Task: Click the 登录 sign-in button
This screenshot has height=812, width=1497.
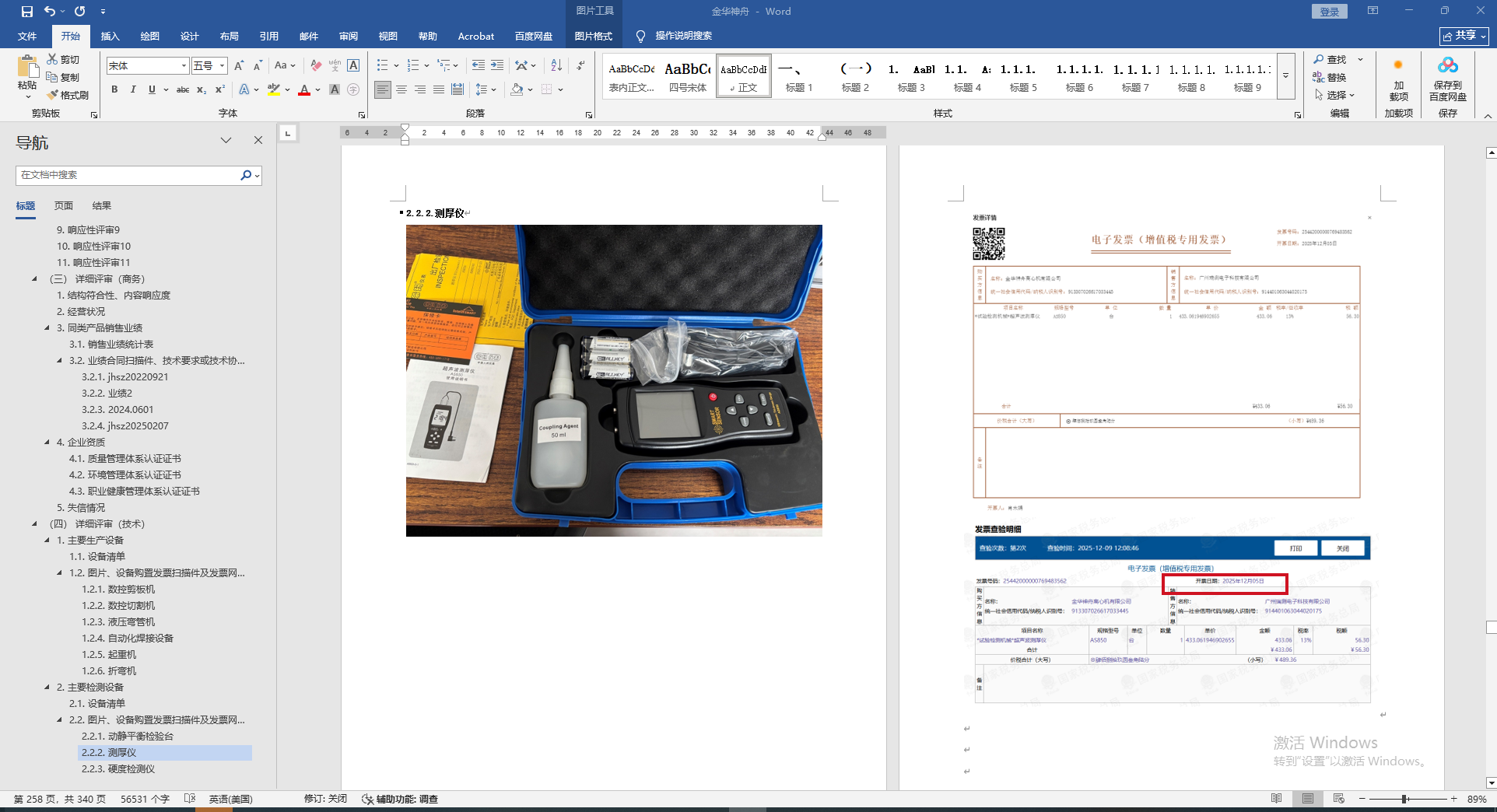Action: click(1329, 12)
